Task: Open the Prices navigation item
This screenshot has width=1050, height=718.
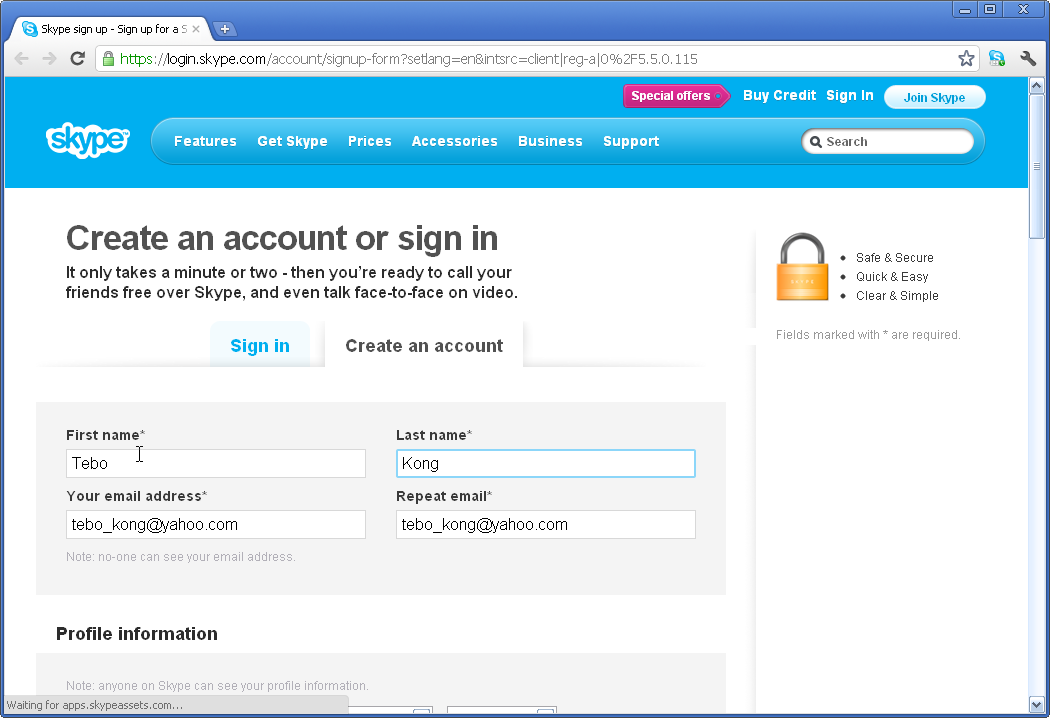Action: (x=370, y=141)
